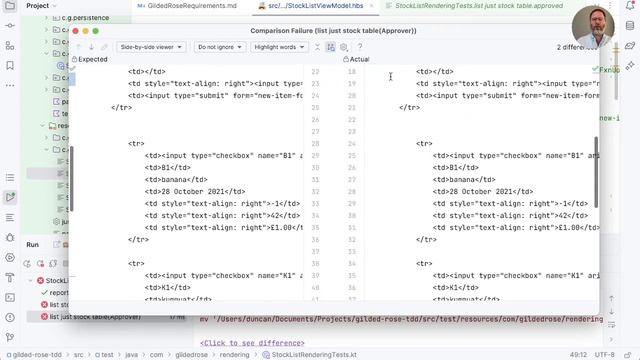Click the 'rendering' breadcrumb
Viewport: 640px width, 360px height.
click(234, 355)
